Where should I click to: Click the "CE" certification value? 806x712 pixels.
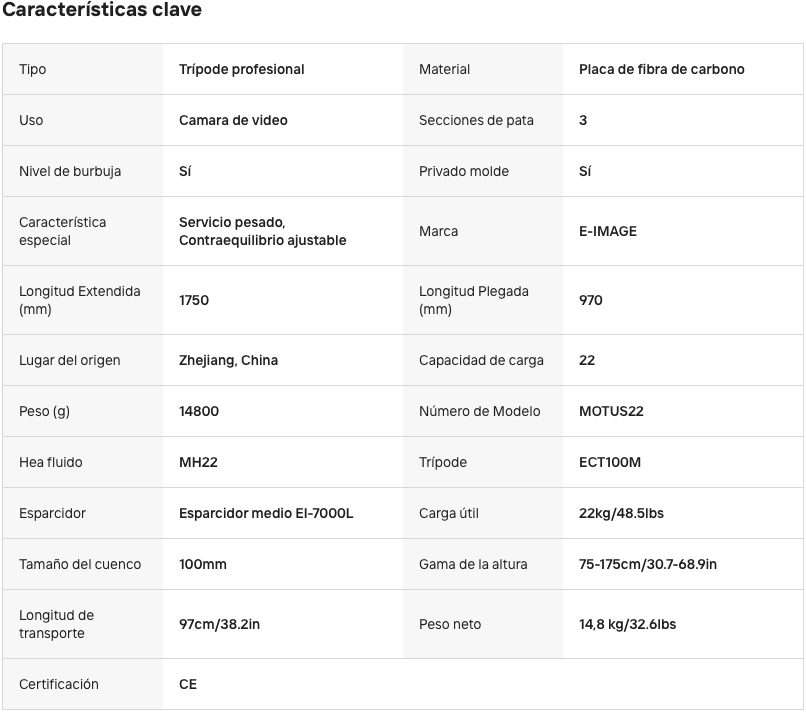pyautogui.click(x=188, y=684)
